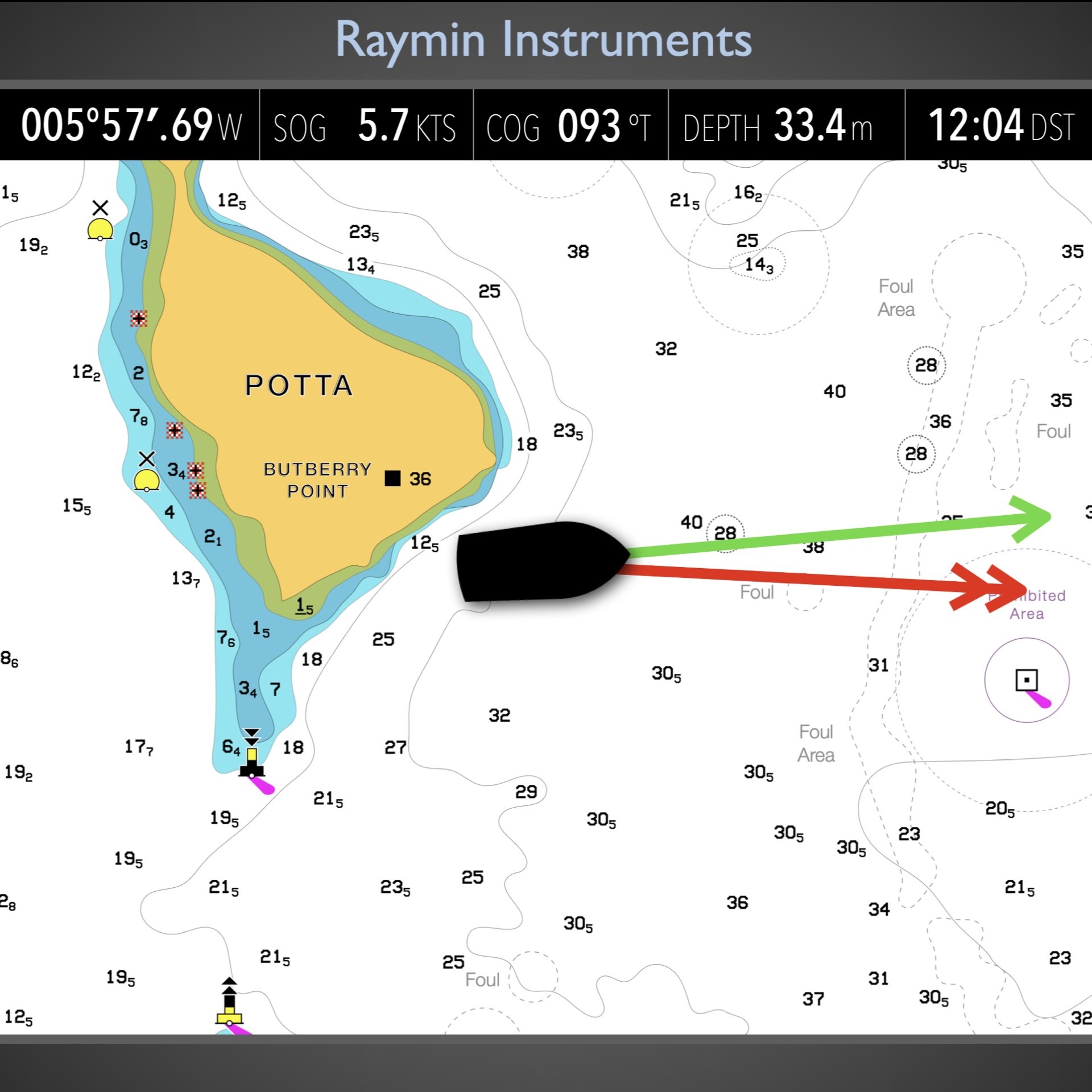Click the 6₄ sounding beside the beacon

coord(231,747)
